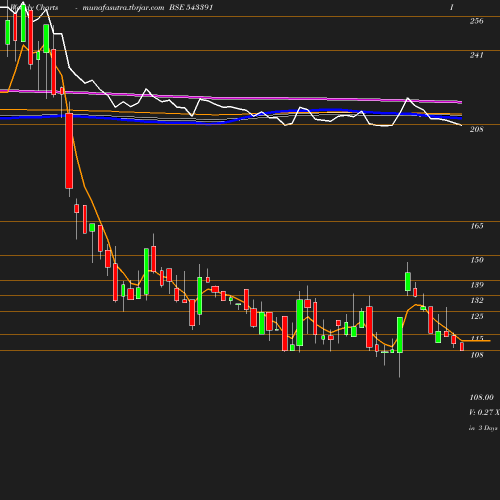Click the 132 price axis label
500x500 pixels.
pos(477,300)
